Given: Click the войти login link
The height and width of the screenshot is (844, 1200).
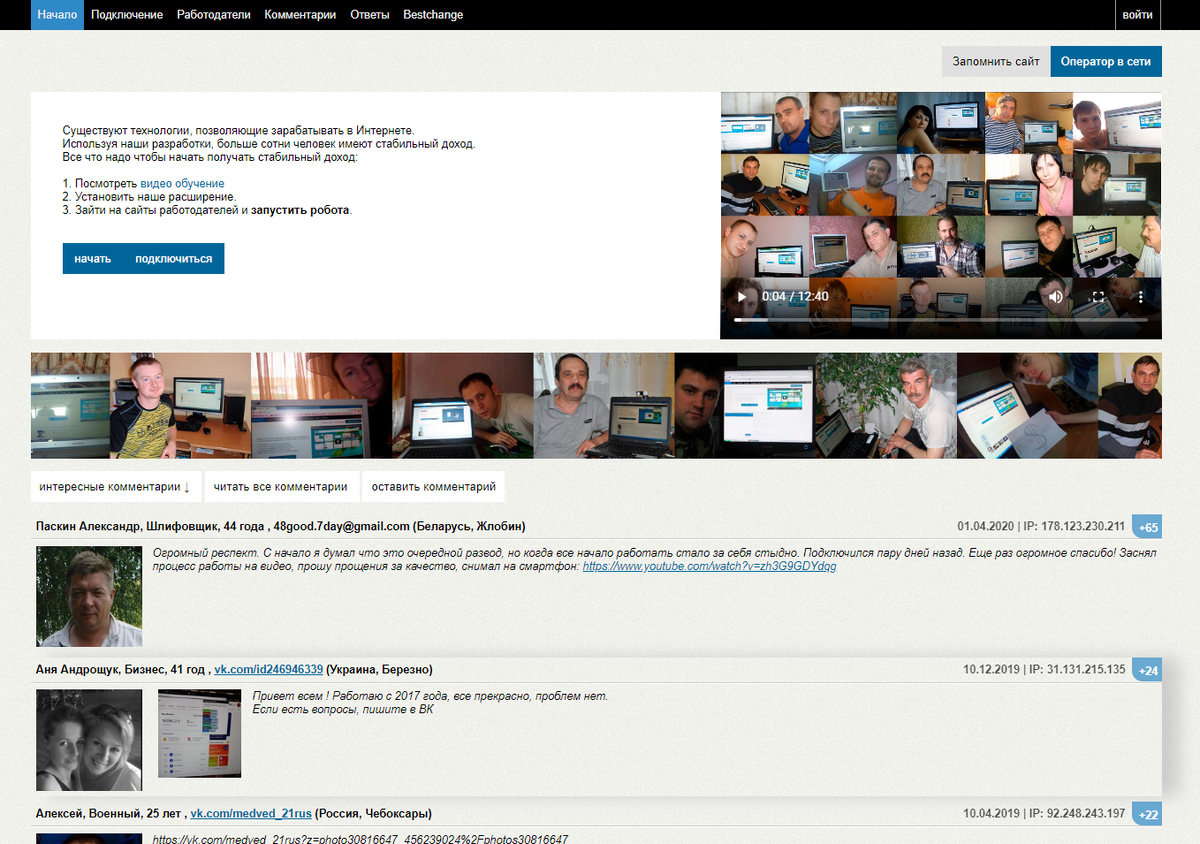Looking at the screenshot, I should coord(1137,15).
